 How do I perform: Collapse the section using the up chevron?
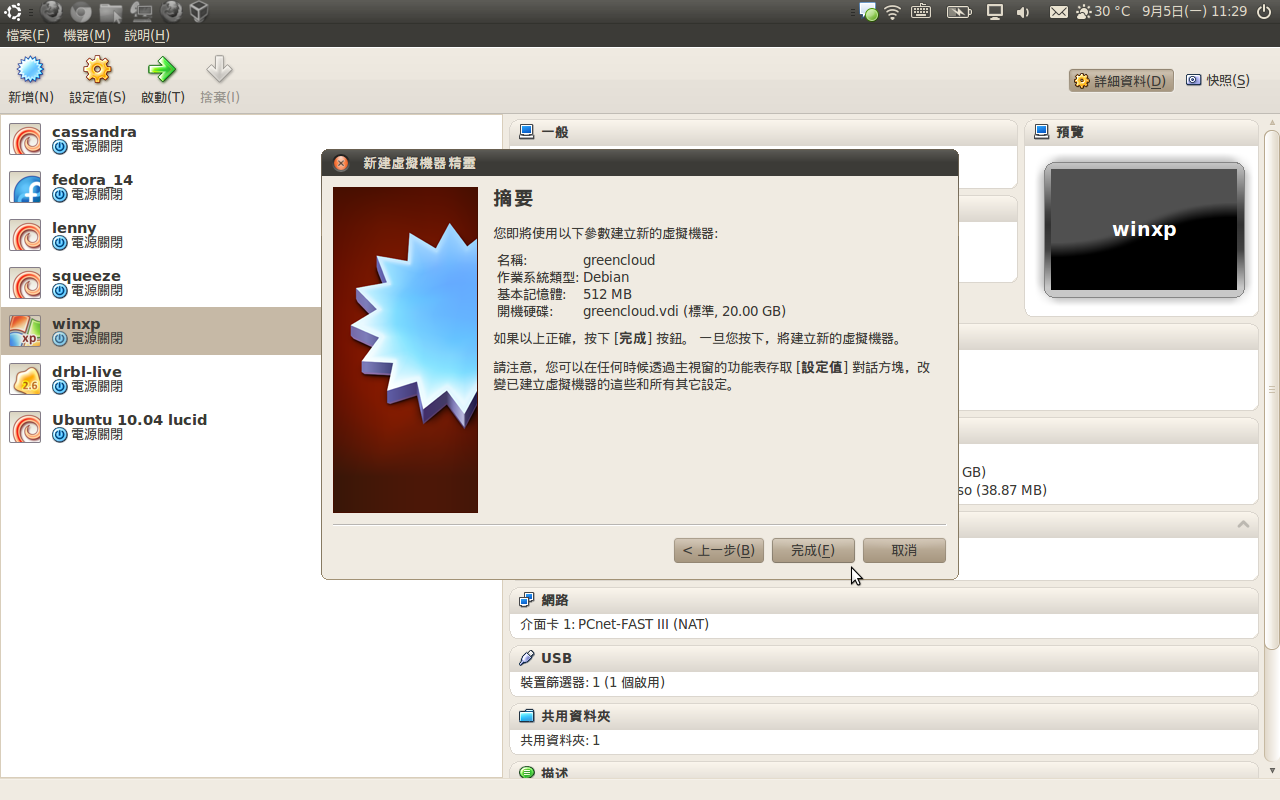point(1243,524)
